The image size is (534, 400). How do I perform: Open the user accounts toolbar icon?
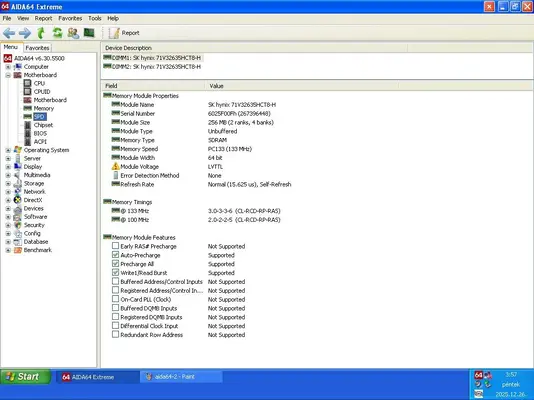coord(73,33)
